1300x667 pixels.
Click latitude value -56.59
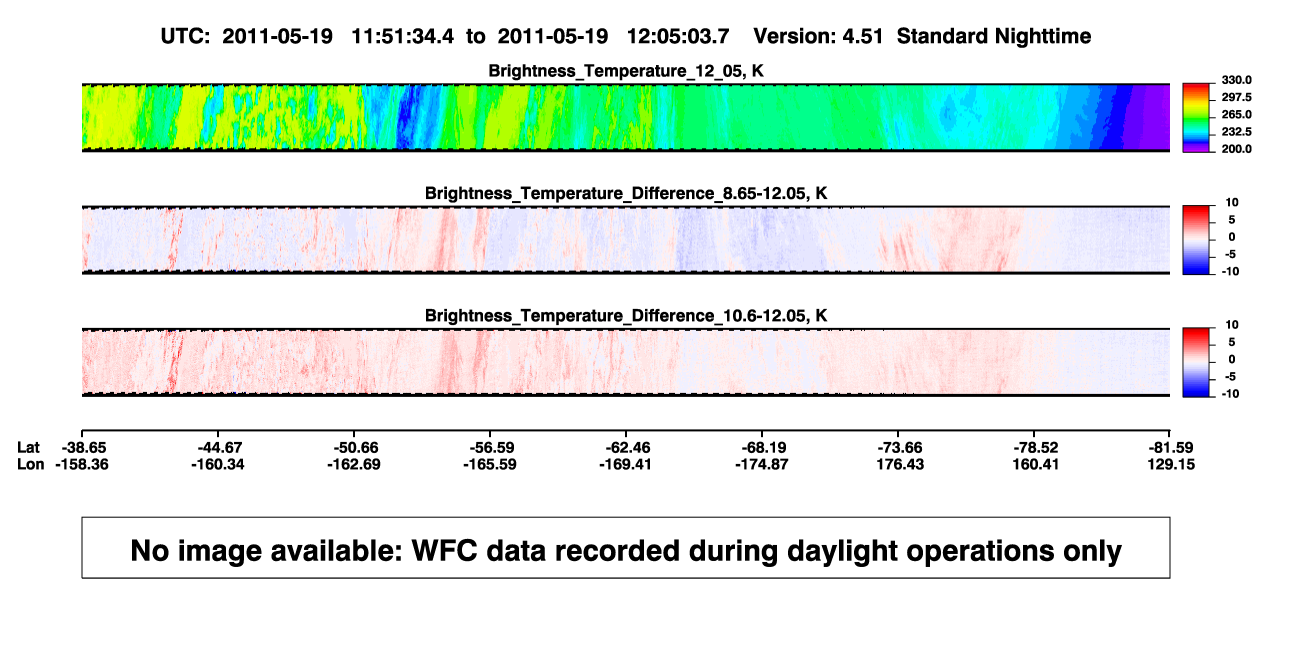coord(490,447)
